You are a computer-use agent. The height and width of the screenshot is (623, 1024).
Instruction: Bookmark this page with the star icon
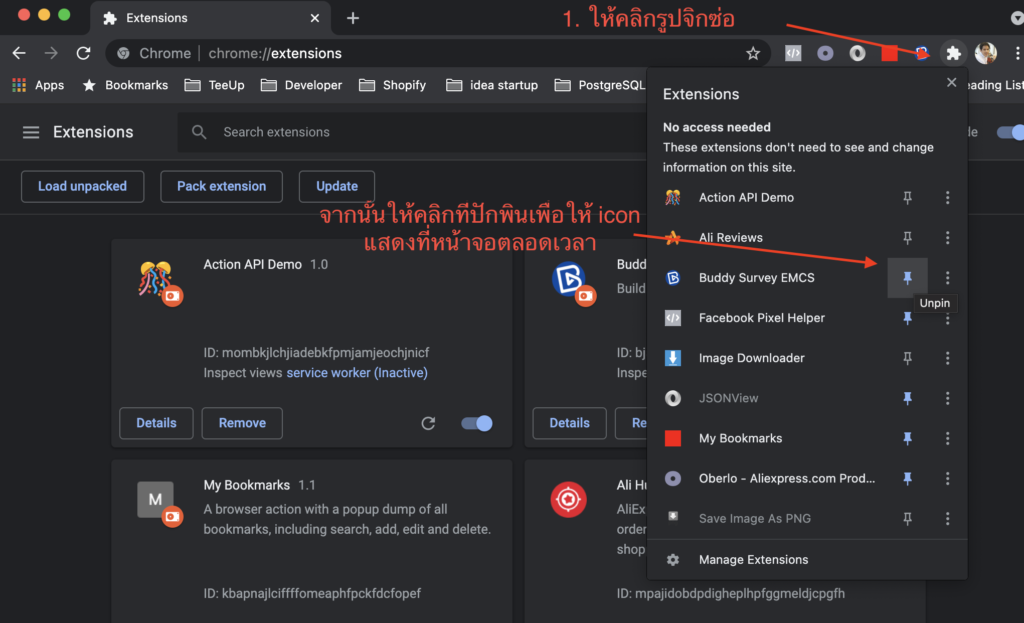pos(753,54)
